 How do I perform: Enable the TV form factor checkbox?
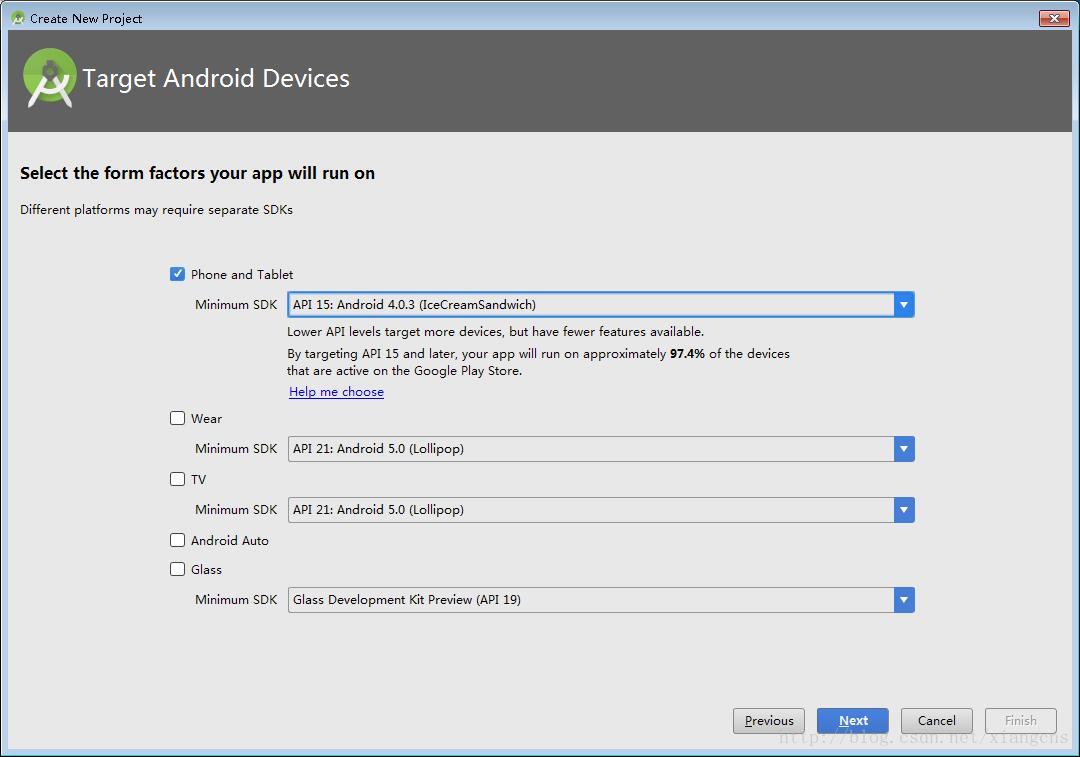177,479
